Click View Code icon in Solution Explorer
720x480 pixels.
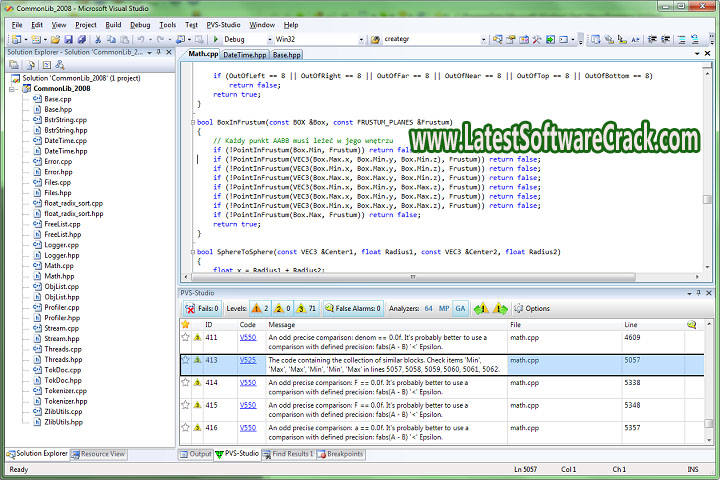(47, 65)
